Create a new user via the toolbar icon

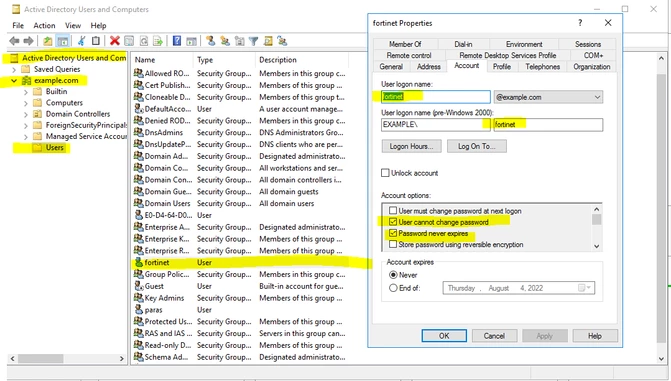point(210,41)
